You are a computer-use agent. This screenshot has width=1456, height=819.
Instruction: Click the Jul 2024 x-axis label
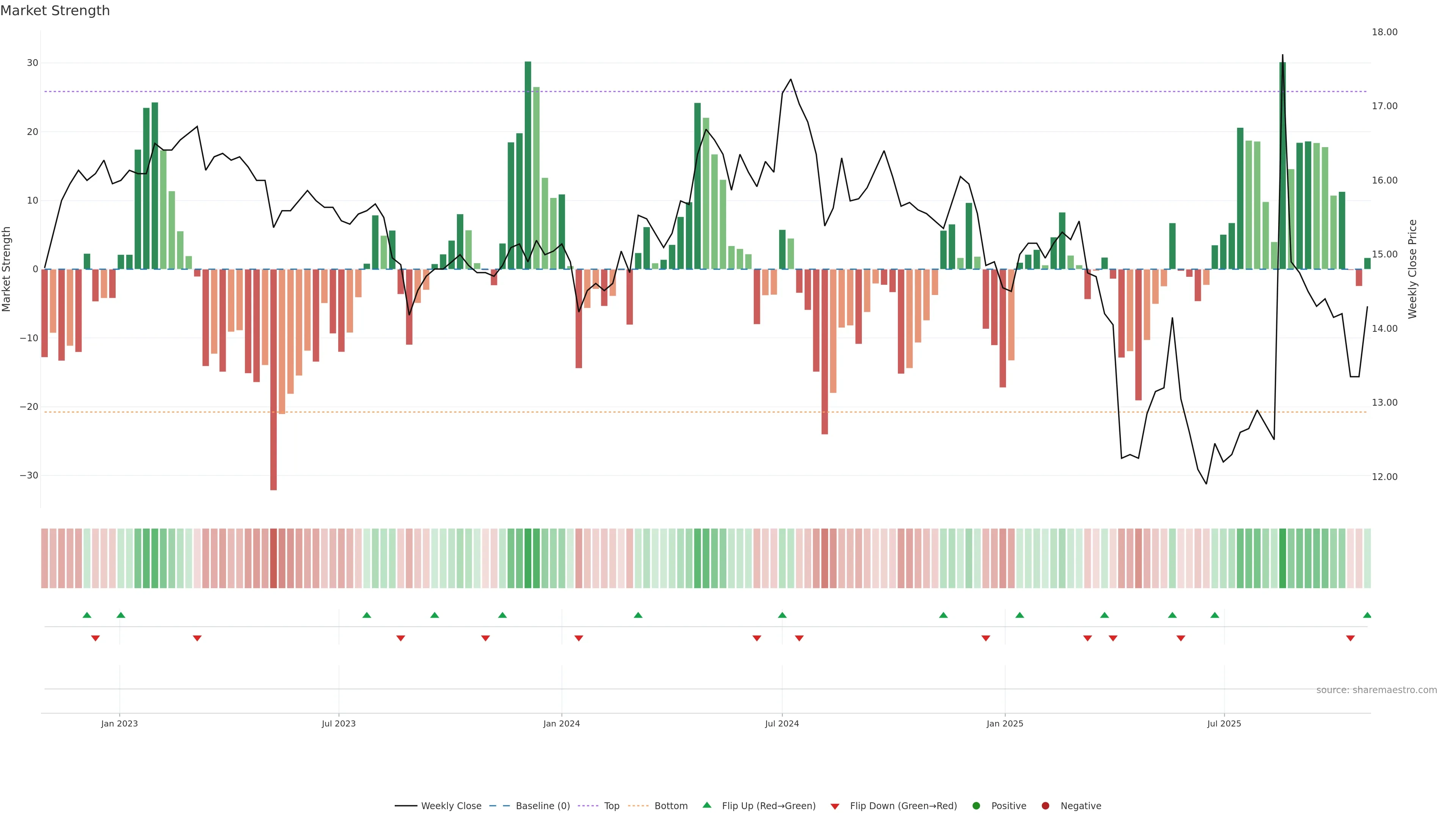tap(782, 723)
